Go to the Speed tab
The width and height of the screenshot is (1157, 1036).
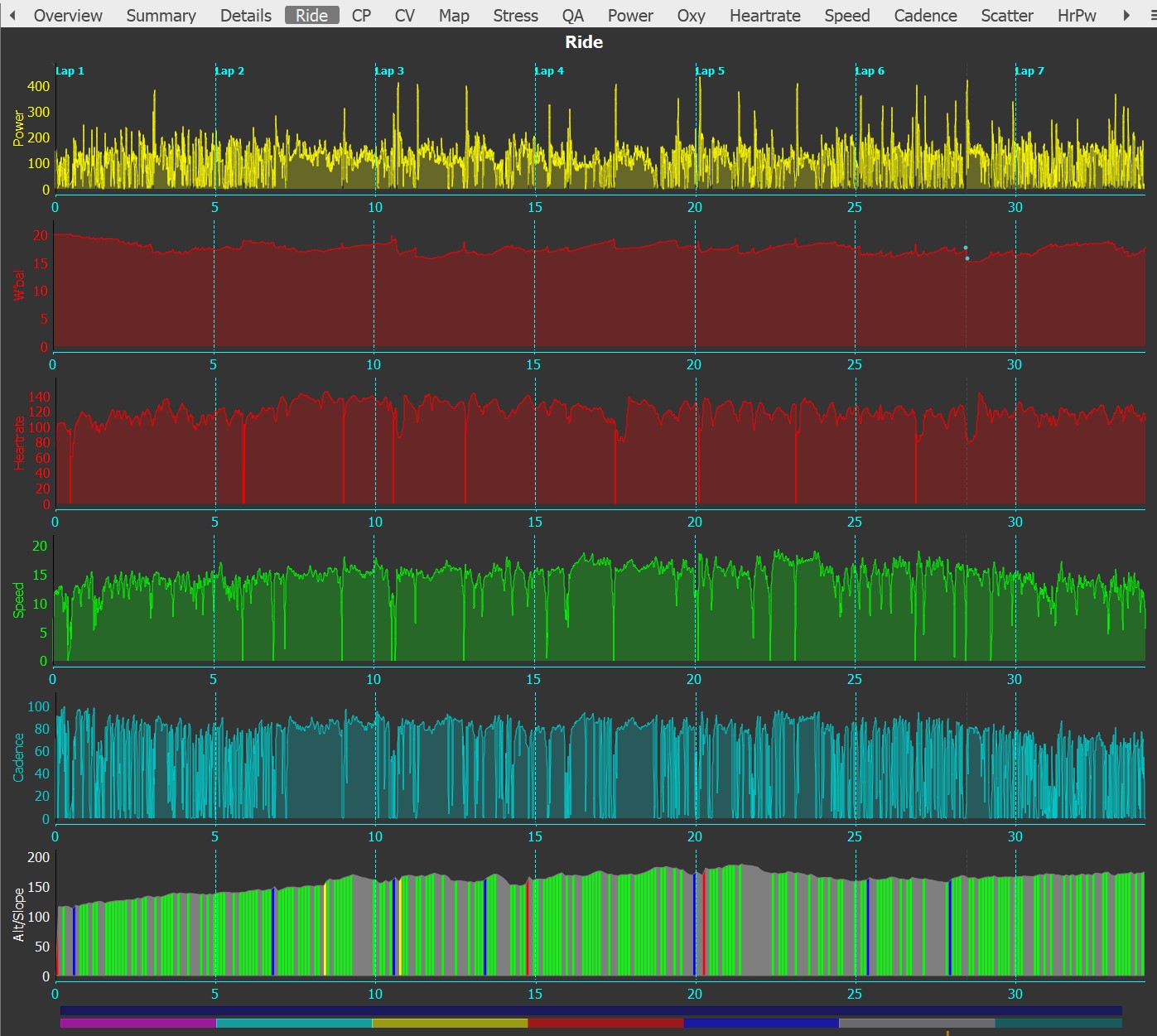coord(846,15)
